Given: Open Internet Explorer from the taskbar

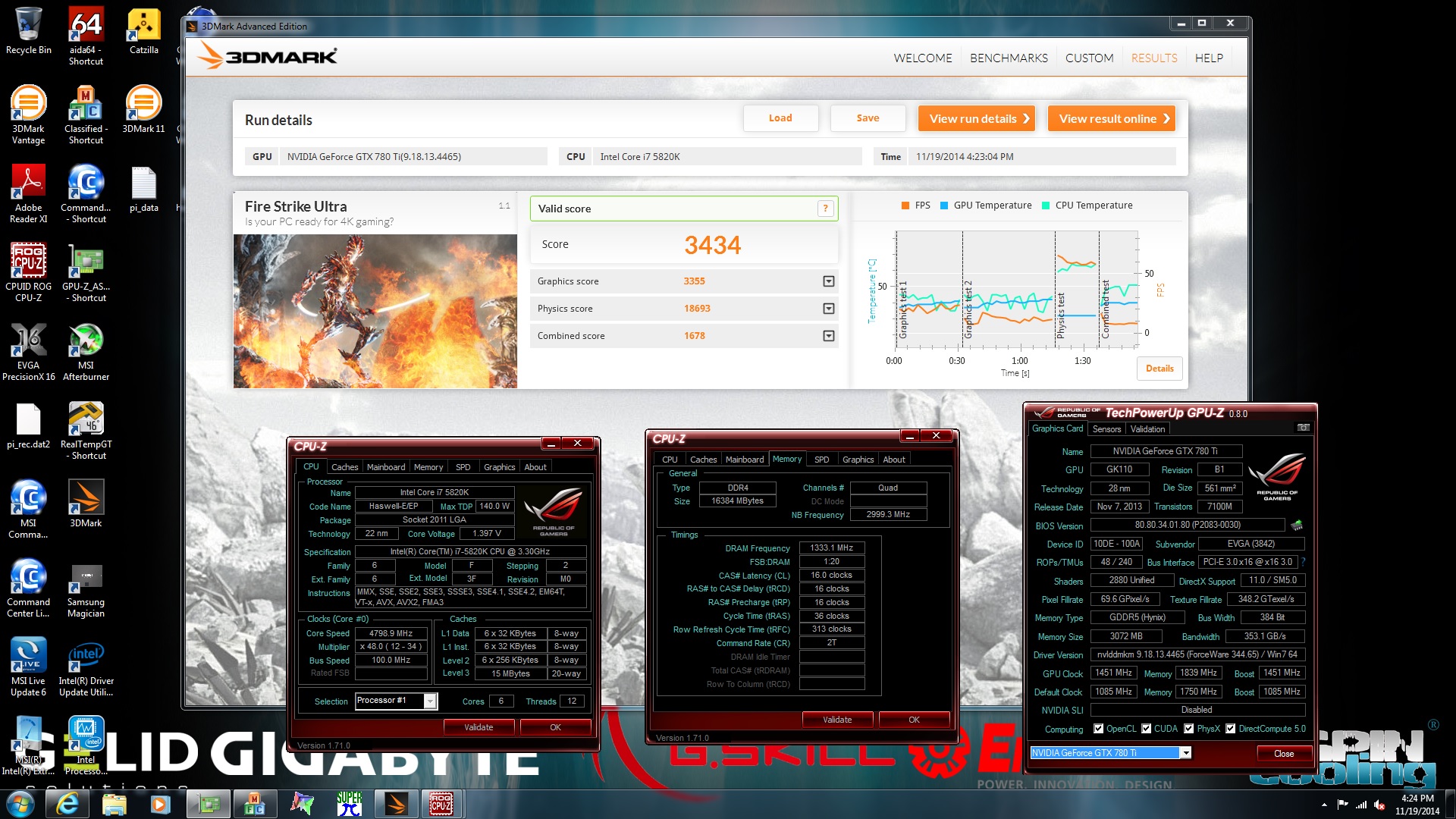Looking at the screenshot, I should pyautogui.click(x=67, y=804).
